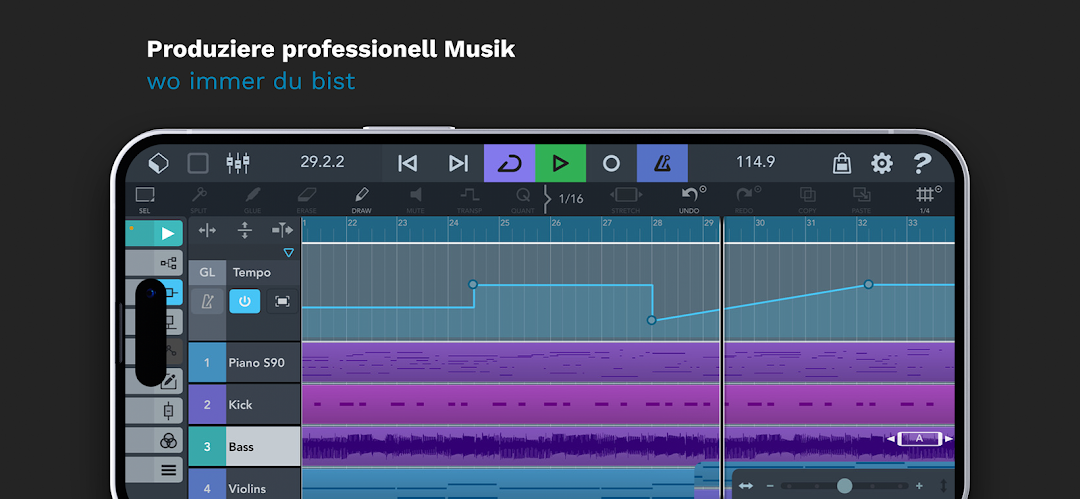Choose the GLUE tool

point(253,200)
